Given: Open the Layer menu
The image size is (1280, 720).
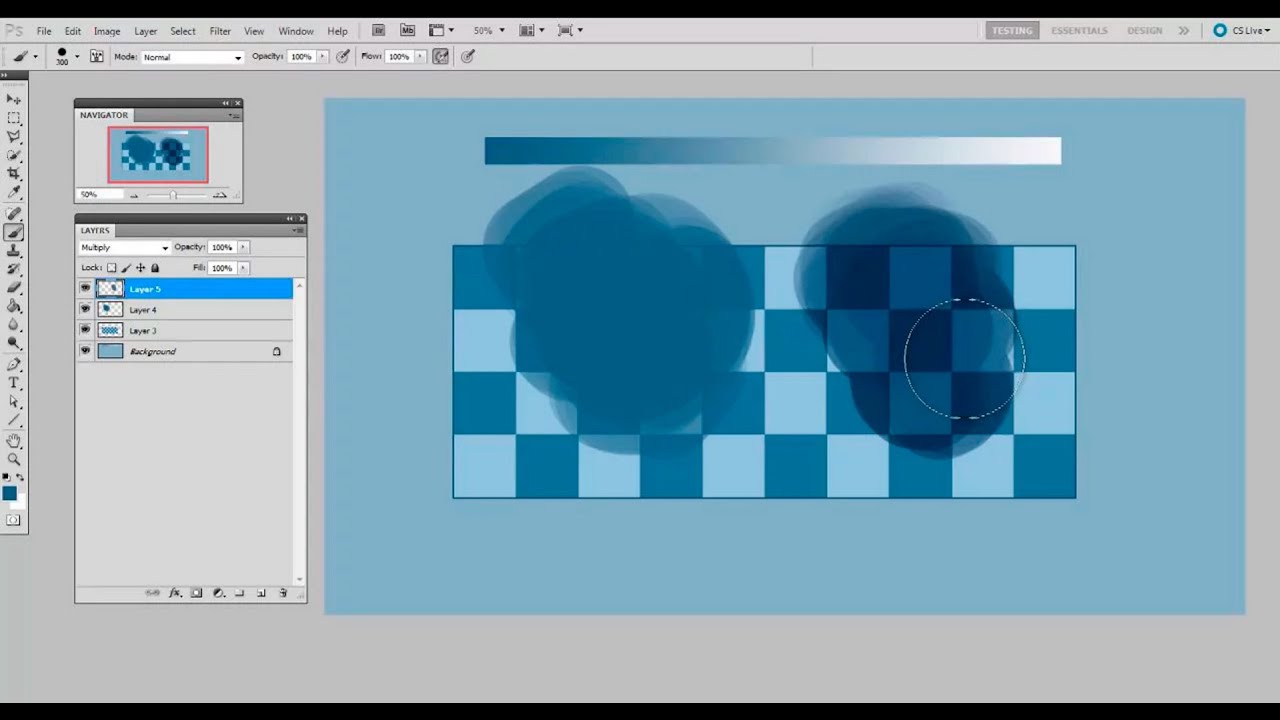Looking at the screenshot, I should 146,31.
